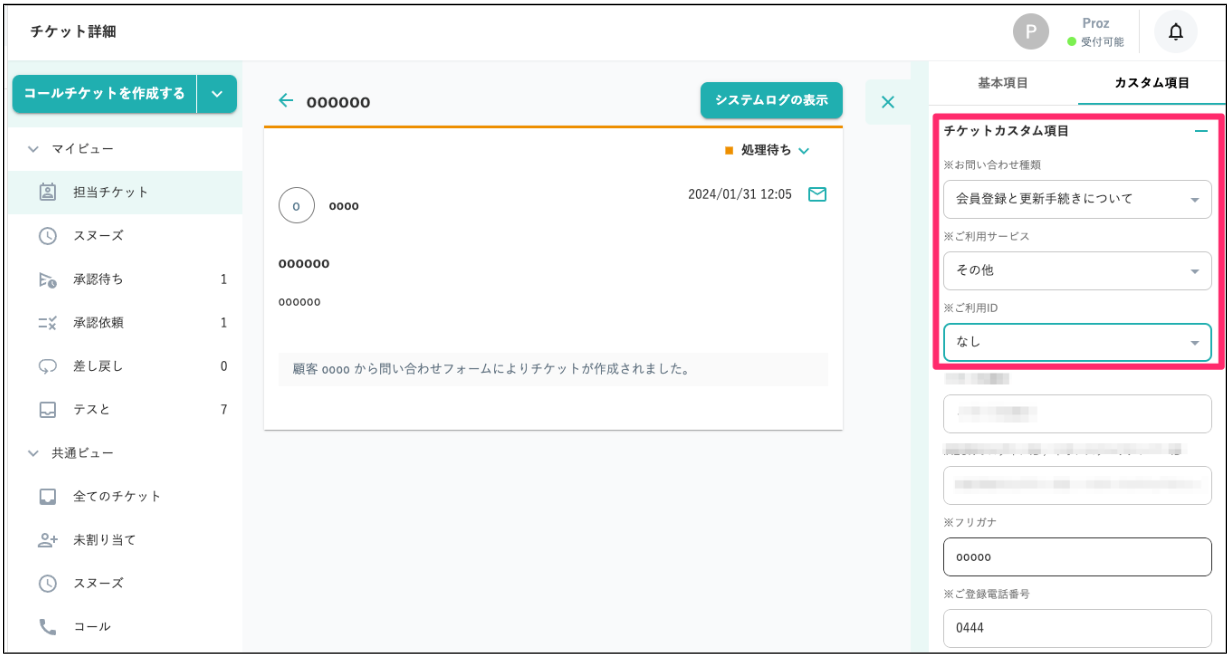Select the カスタム項目 tab
This screenshot has width=1229, height=656.
[1152, 83]
